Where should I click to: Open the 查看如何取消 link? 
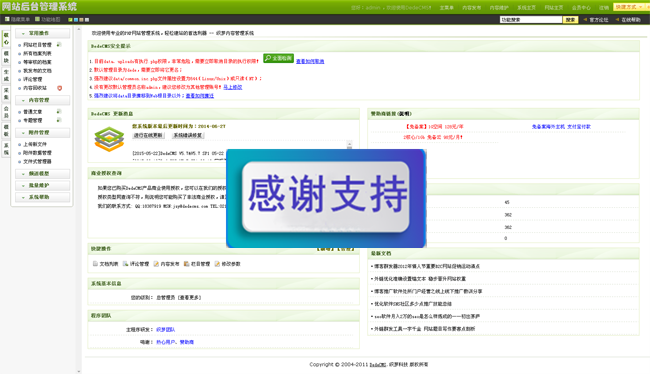pos(310,61)
